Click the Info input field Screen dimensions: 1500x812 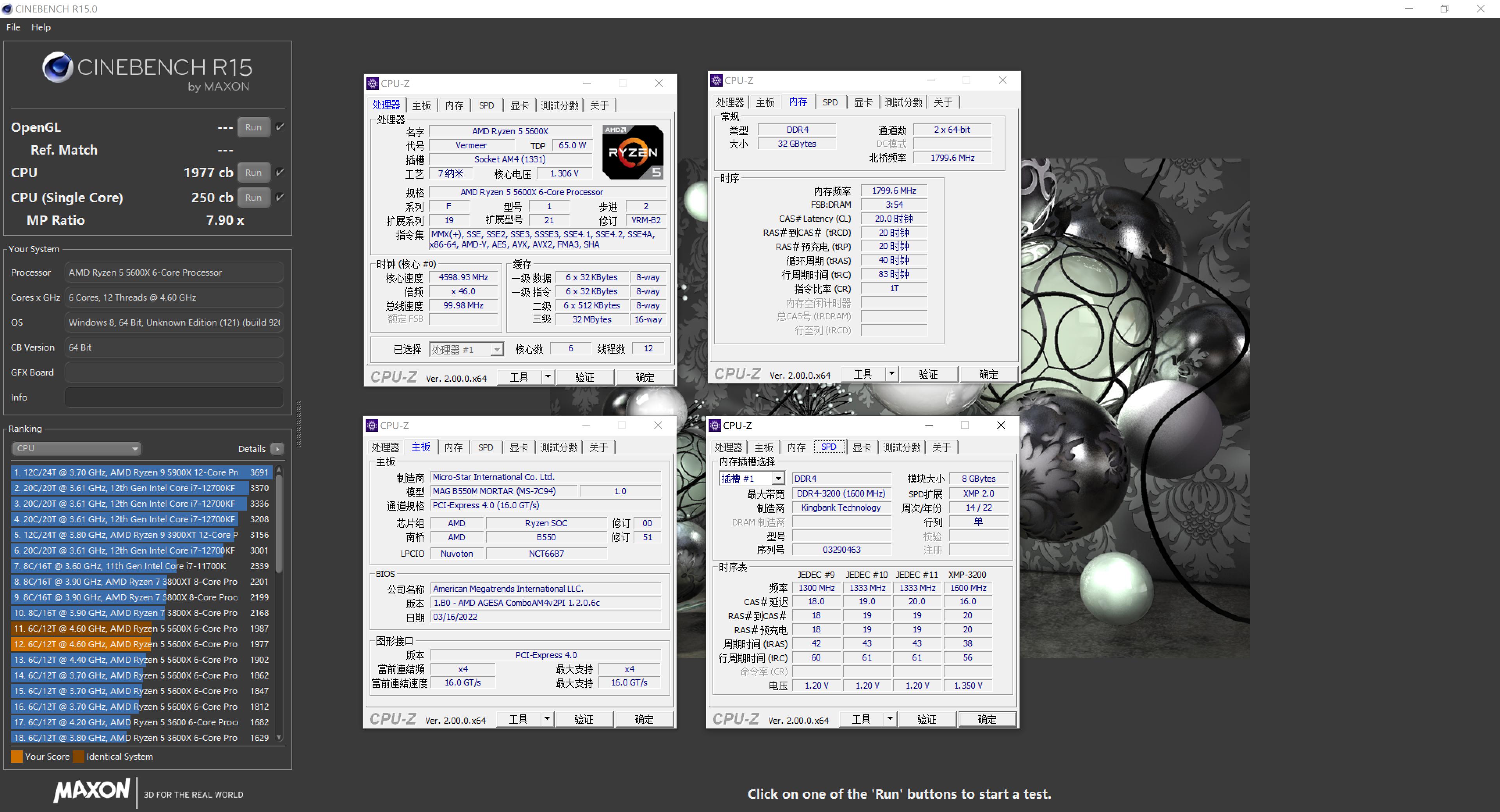[x=173, y=397]
